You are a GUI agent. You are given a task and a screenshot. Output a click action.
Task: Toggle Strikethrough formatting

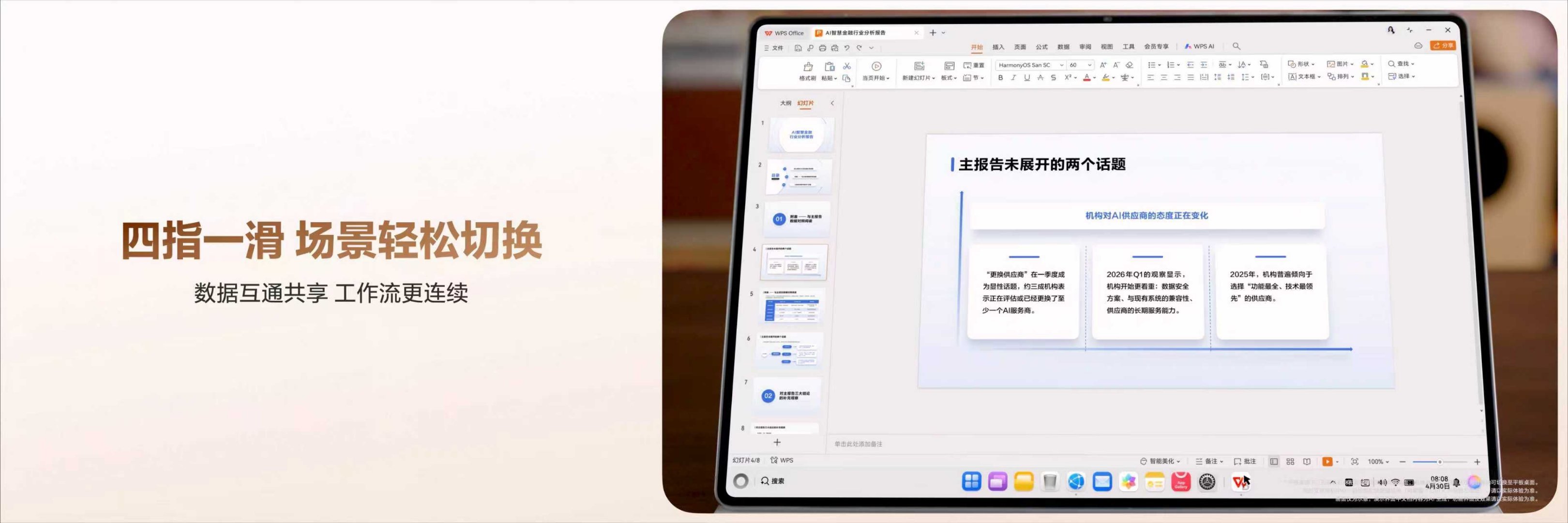[x=1040, y=77]
